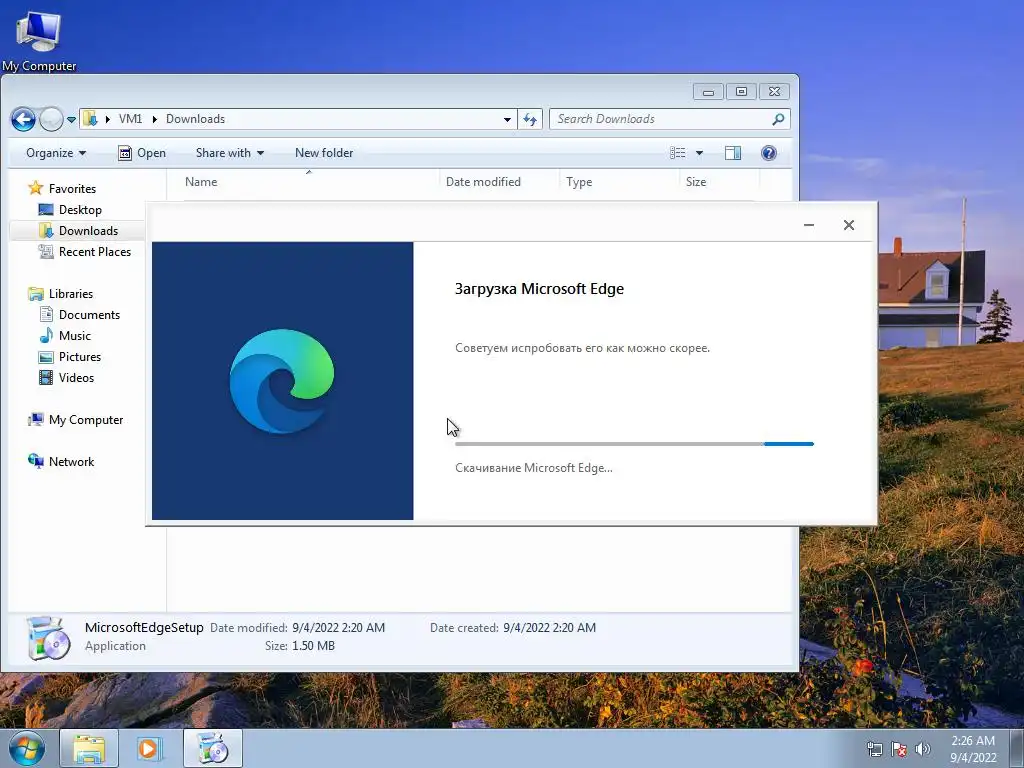
Task: Click the Edge logo image
Action: pyautogui.click(x=282, y=381)
